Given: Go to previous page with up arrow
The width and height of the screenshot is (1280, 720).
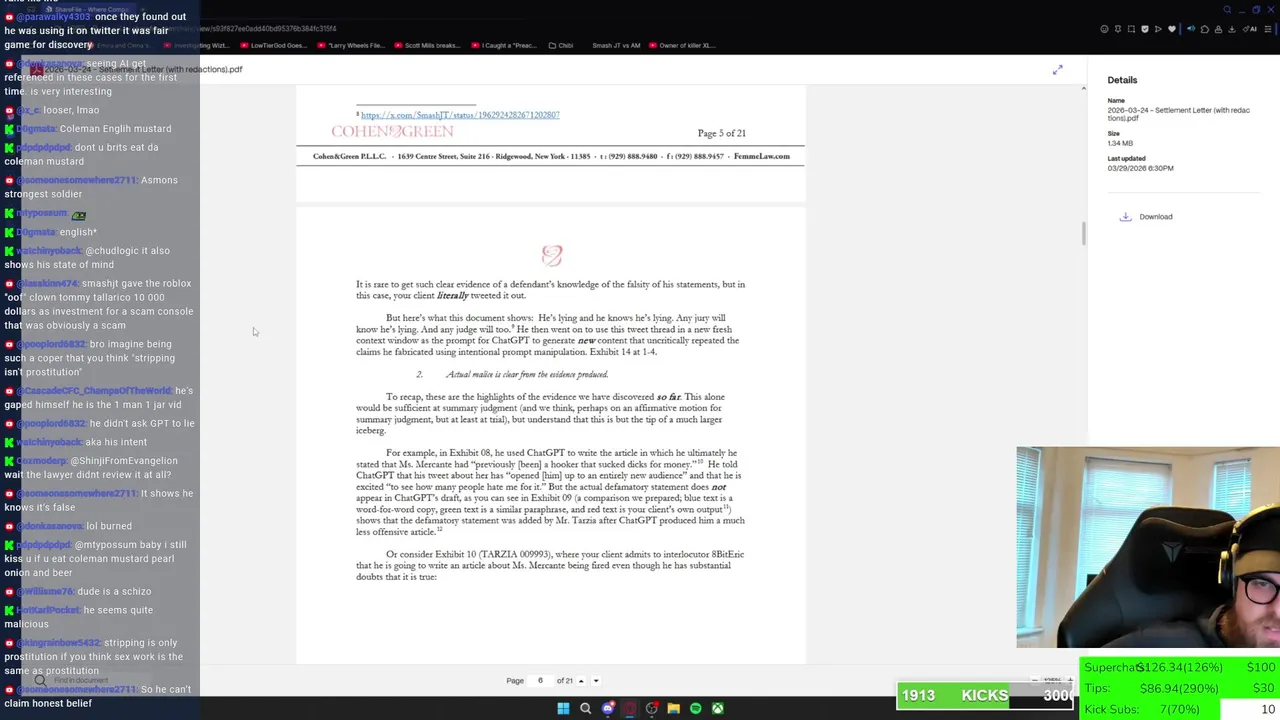Looking at the screenshot, I should (x=581, y=681).
